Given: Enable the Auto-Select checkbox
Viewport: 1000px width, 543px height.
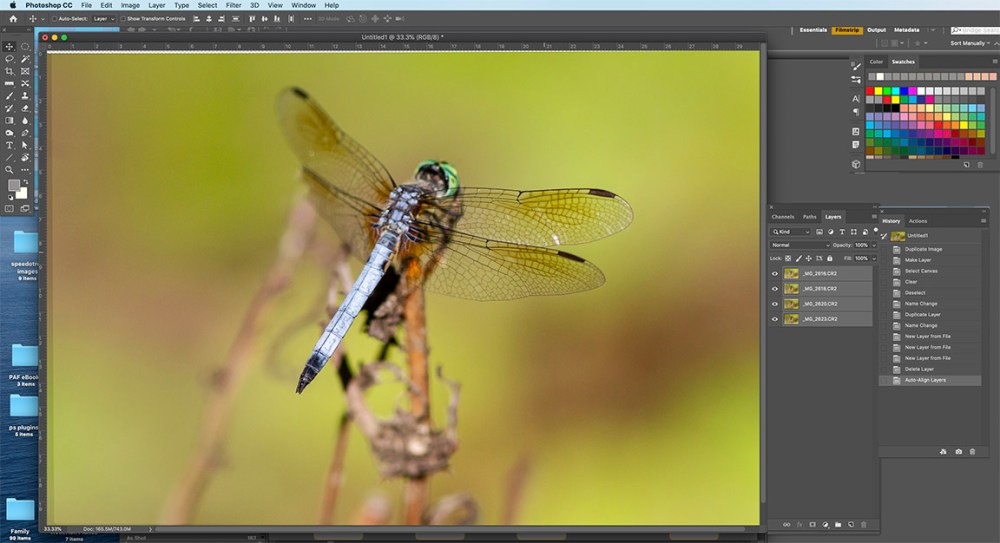Looking at the screenshot, I should [x=54, y=19].
